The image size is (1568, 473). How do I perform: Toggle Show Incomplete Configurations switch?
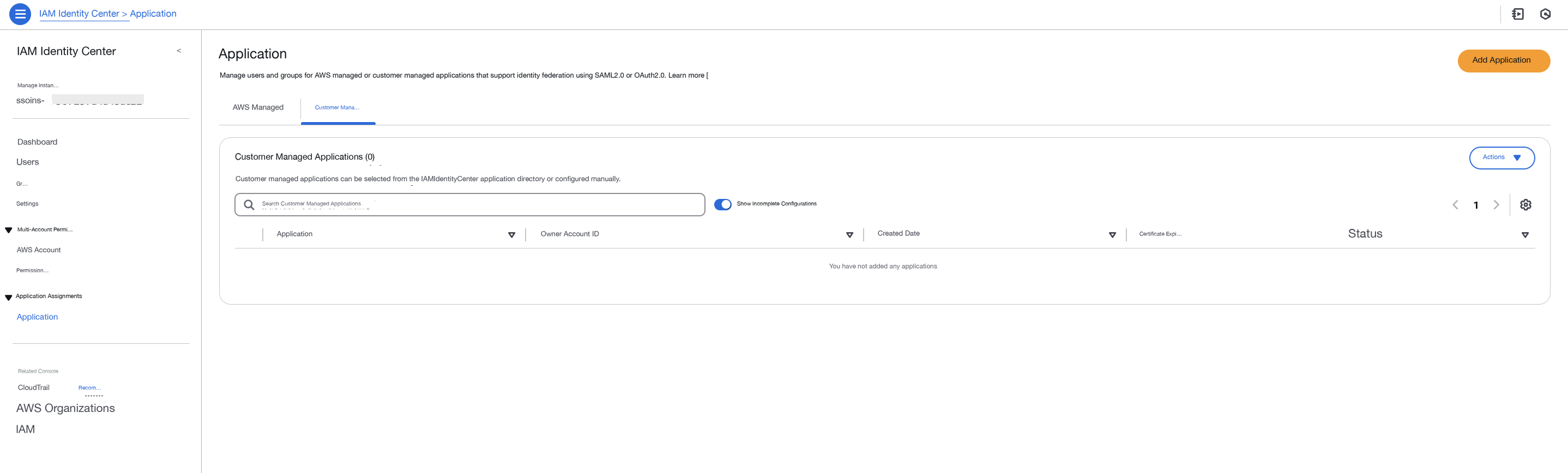pos(722,204)
